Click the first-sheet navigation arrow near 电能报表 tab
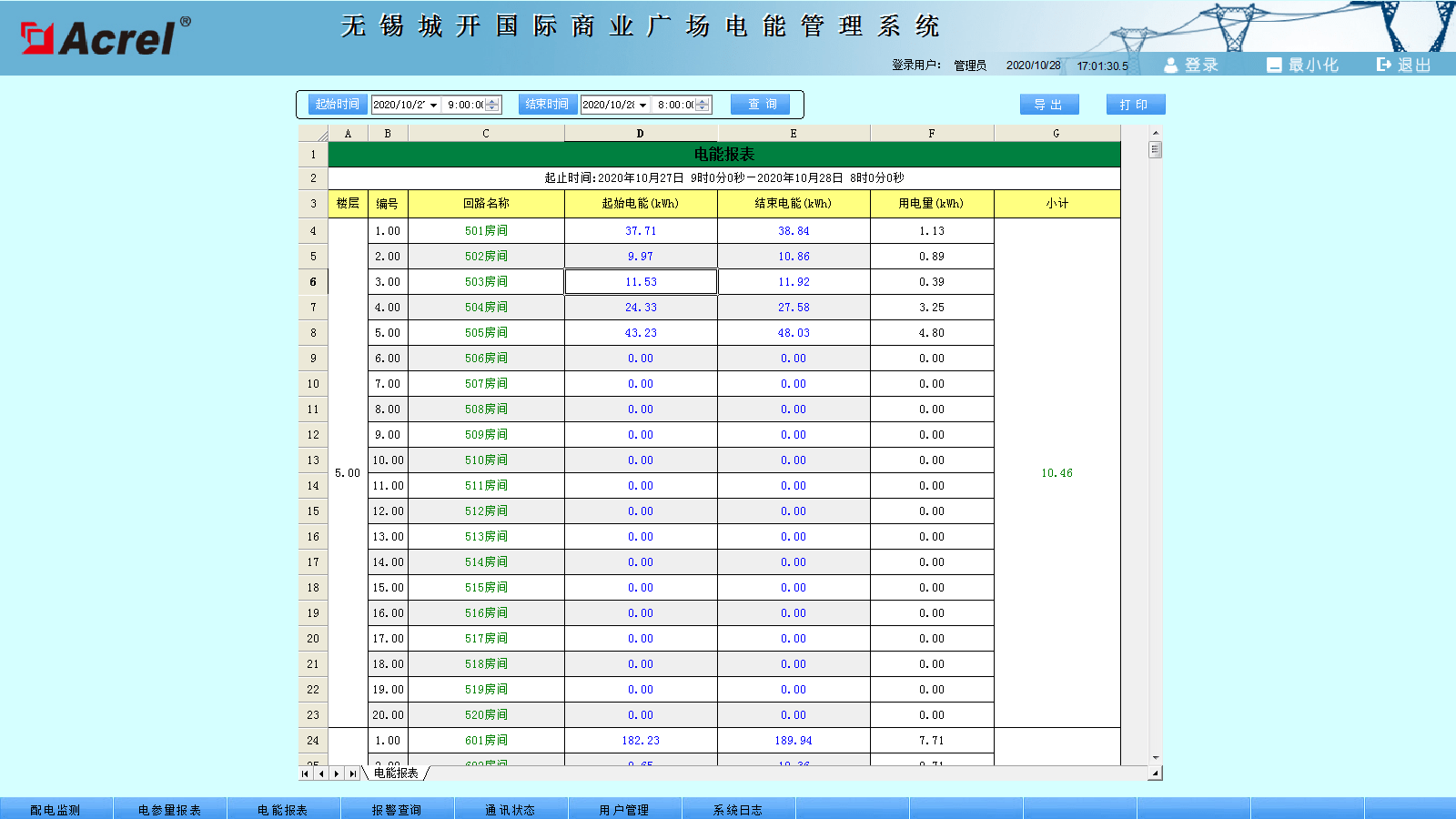The width and height of the screenshot is (1456, 819). pyautogui.click(x=304, y=774)
